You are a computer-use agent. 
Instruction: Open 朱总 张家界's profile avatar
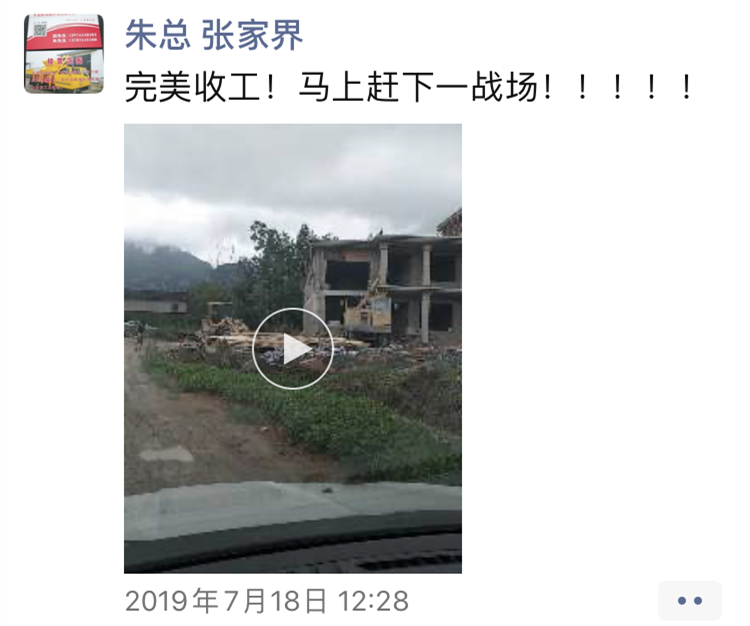tap(64, 54)
